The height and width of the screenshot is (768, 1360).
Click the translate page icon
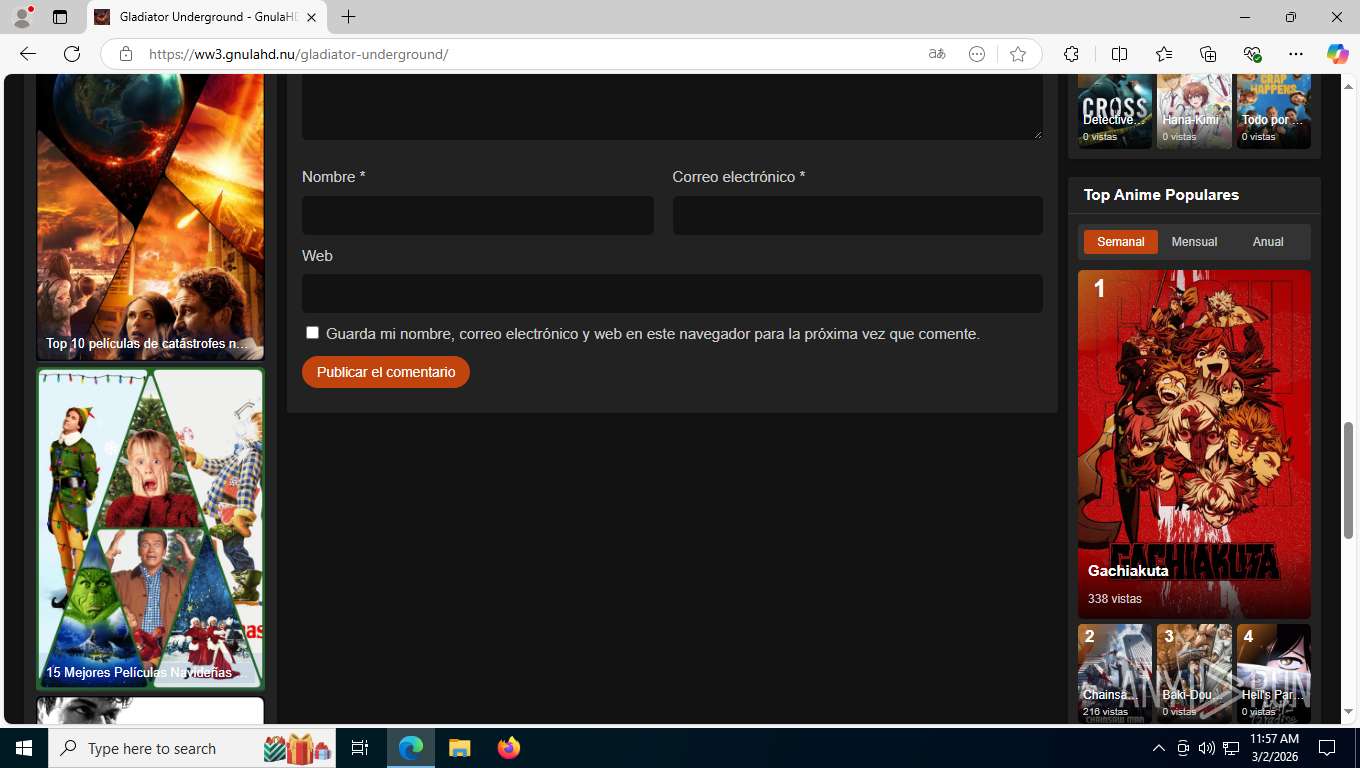(937, 54)
